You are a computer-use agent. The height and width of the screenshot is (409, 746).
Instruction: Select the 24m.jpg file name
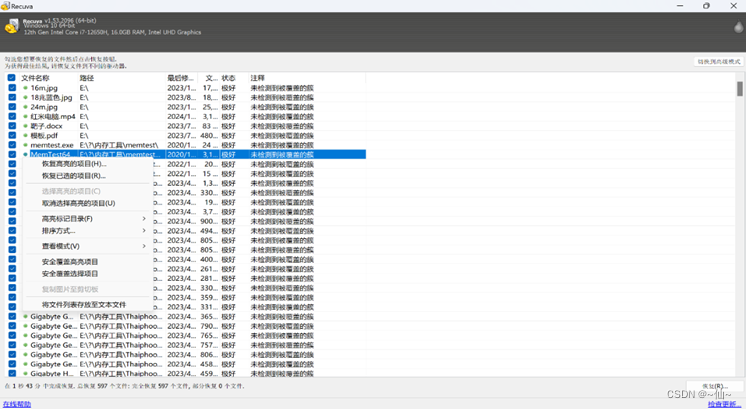pyautogui.click(x=44, y=107)
